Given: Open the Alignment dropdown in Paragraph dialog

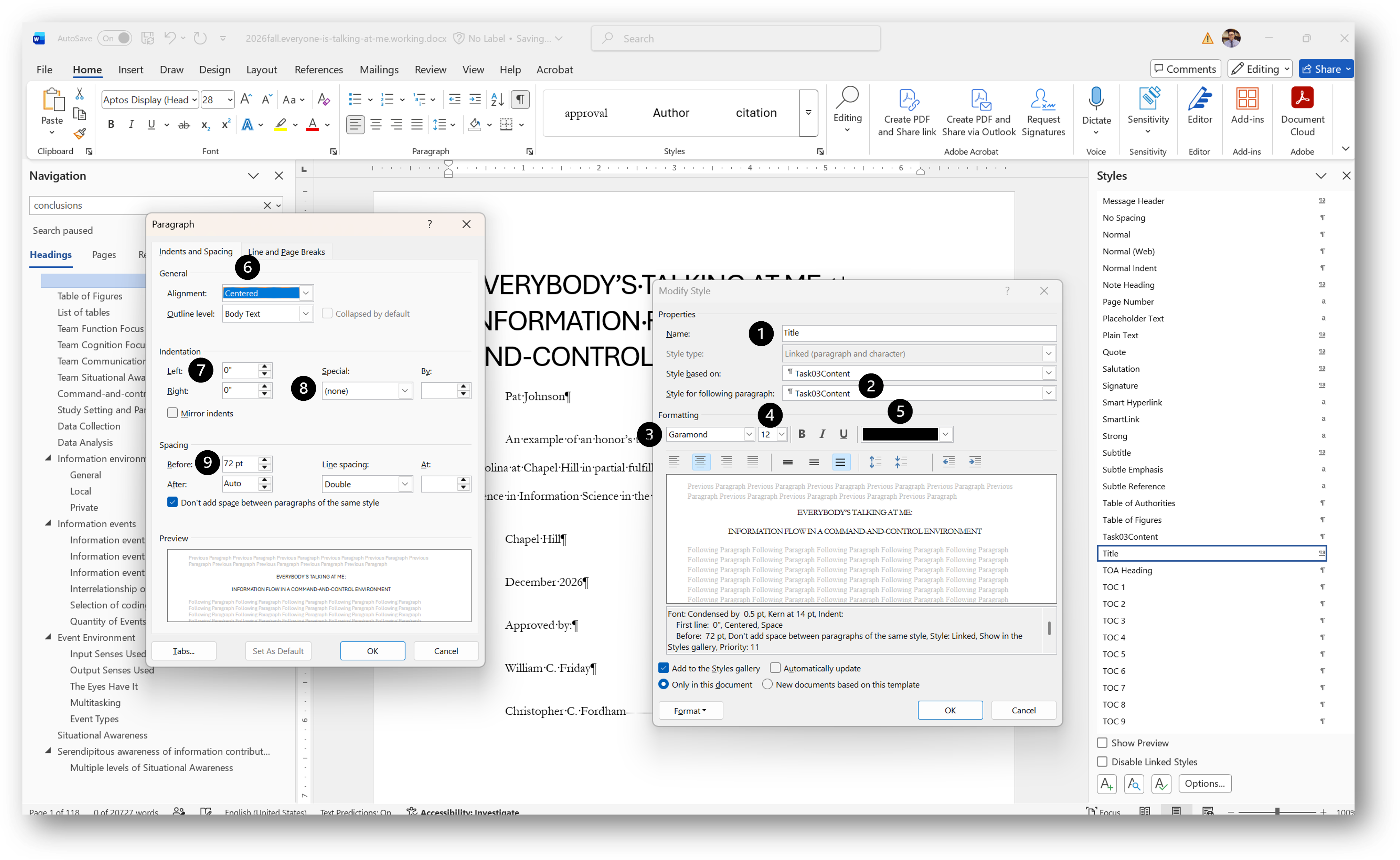Looking at the screenshot, I should click(x=306, y=293).
